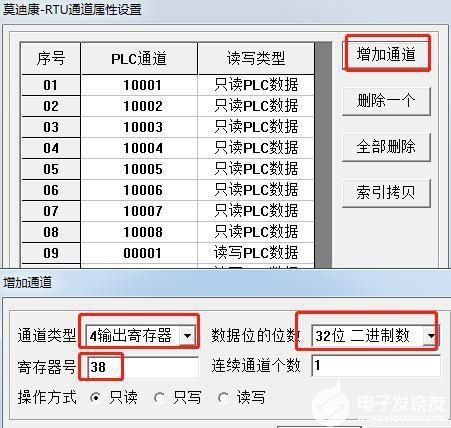Click the 删除一个 button

pos(386,101)
